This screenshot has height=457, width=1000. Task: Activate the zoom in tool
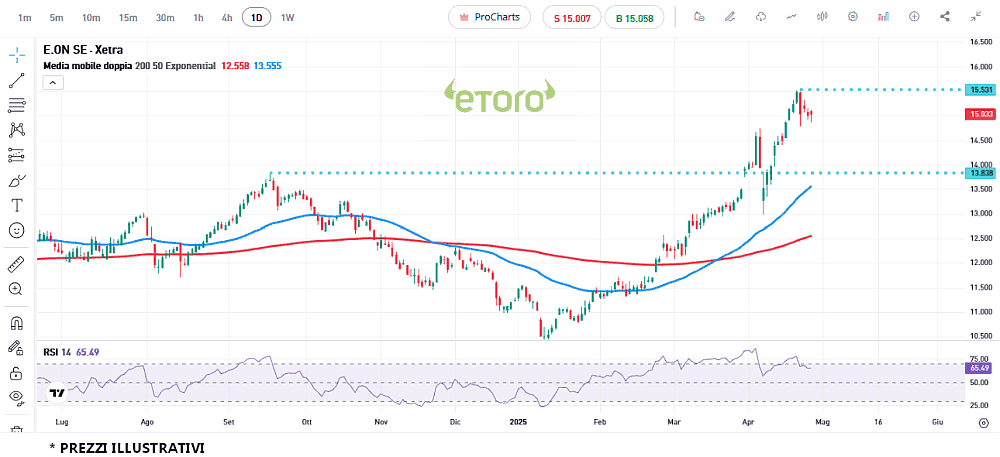17,289
